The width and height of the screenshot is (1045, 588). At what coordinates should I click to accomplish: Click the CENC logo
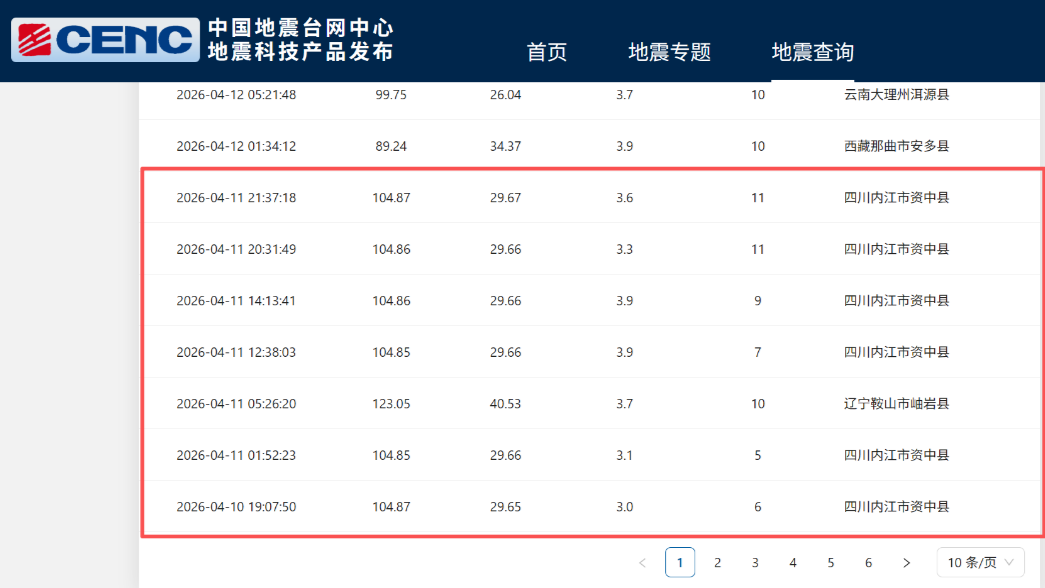105,40
